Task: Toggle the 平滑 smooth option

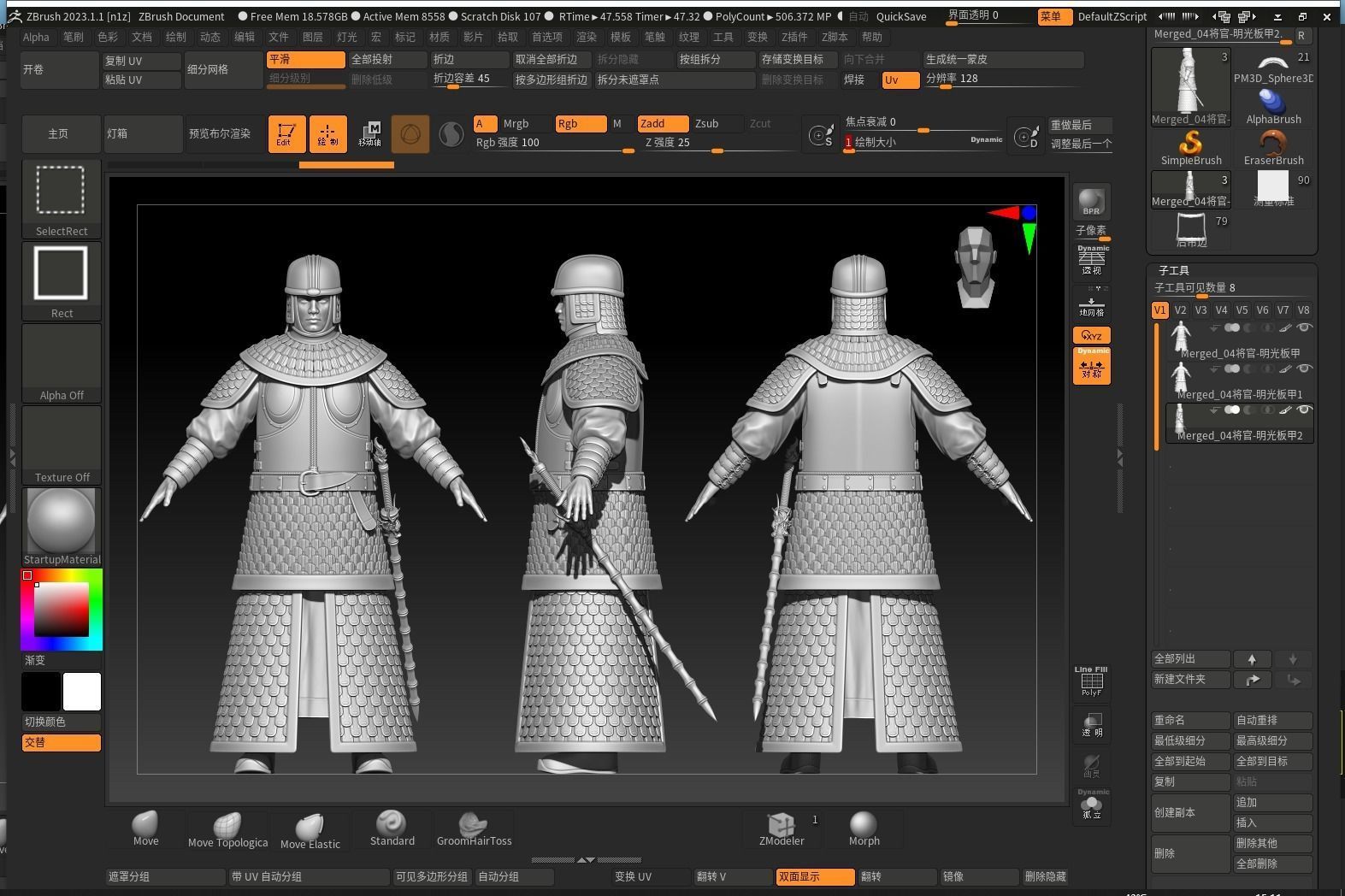Action: tap(306, 60)
